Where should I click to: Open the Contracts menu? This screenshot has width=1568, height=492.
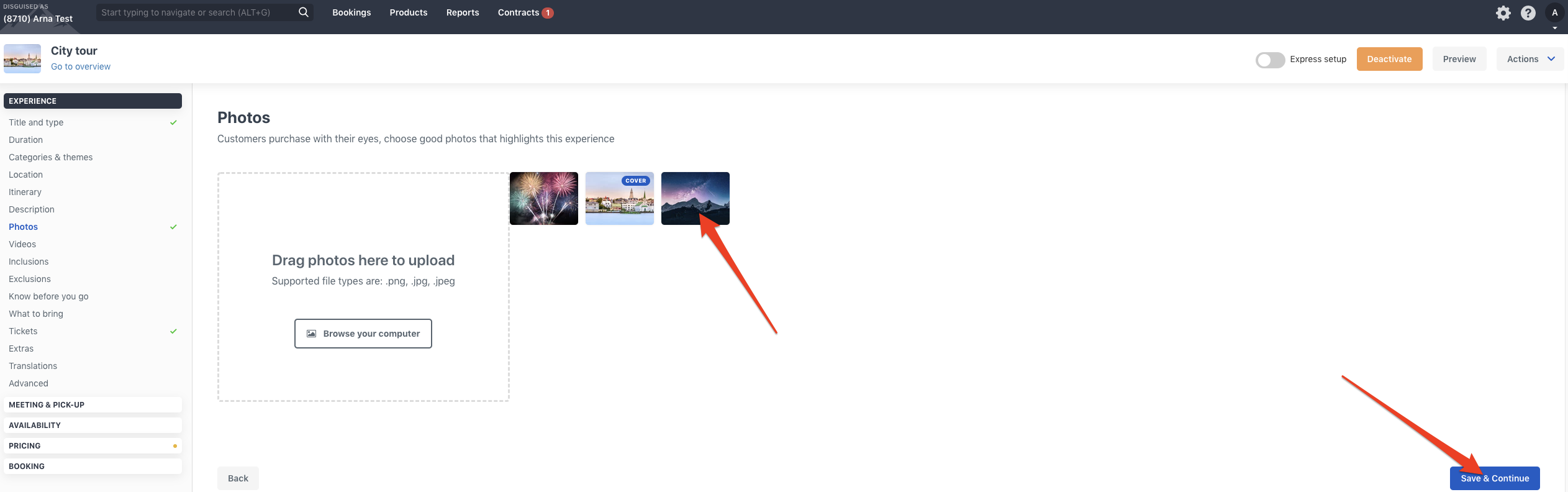(519, 12)
